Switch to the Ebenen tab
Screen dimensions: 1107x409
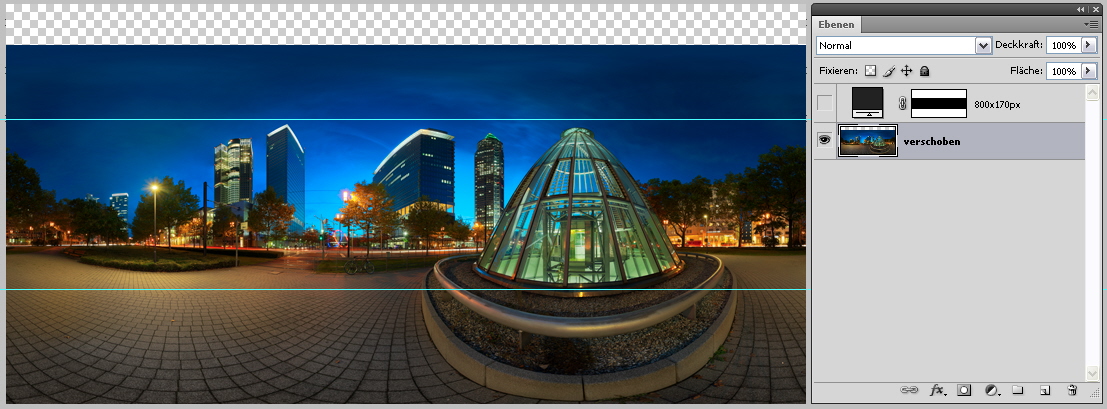pyautogui.click(x=838, y=25)
